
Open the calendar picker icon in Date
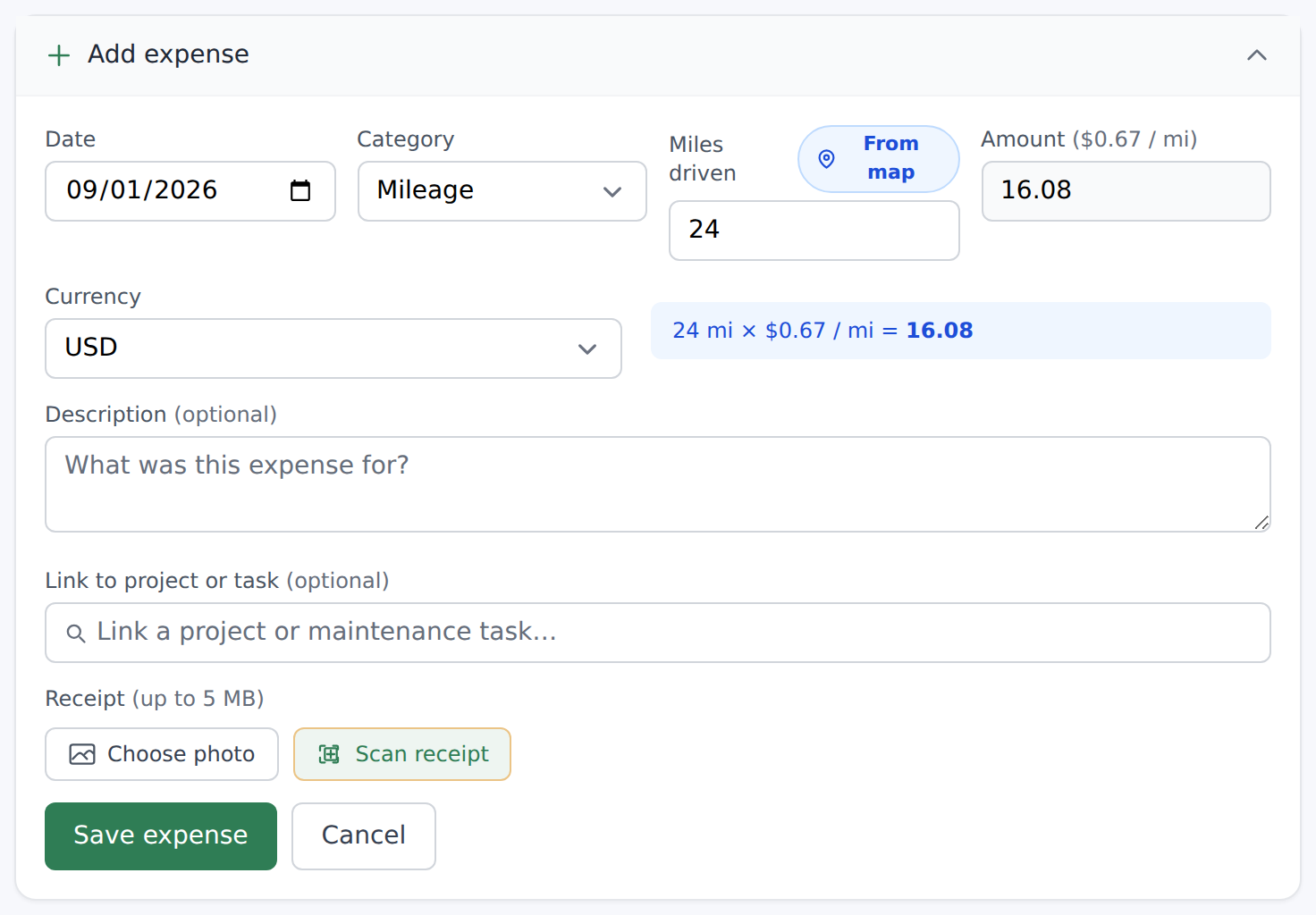point(300,190)
